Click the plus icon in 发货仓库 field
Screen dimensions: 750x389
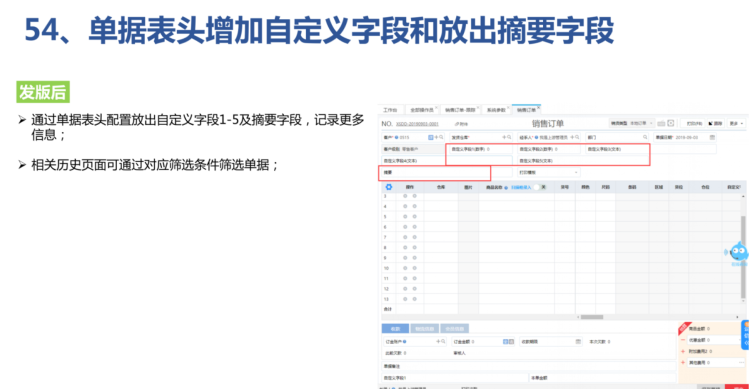(504, 137)
